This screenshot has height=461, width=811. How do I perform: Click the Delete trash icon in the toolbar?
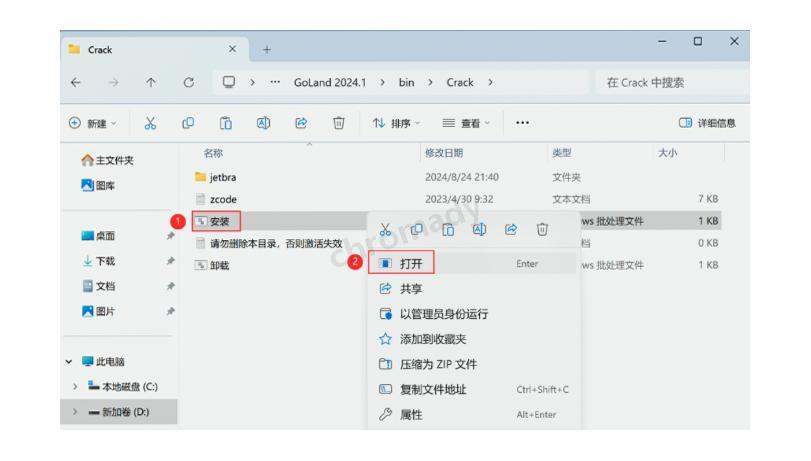[339, 123]
